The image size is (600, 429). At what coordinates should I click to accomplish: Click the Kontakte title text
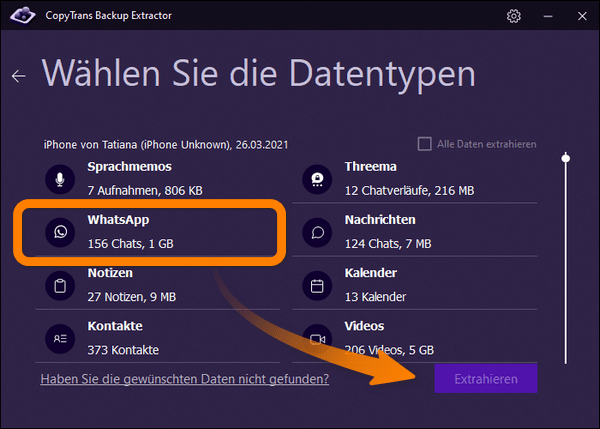pos(115,326)
